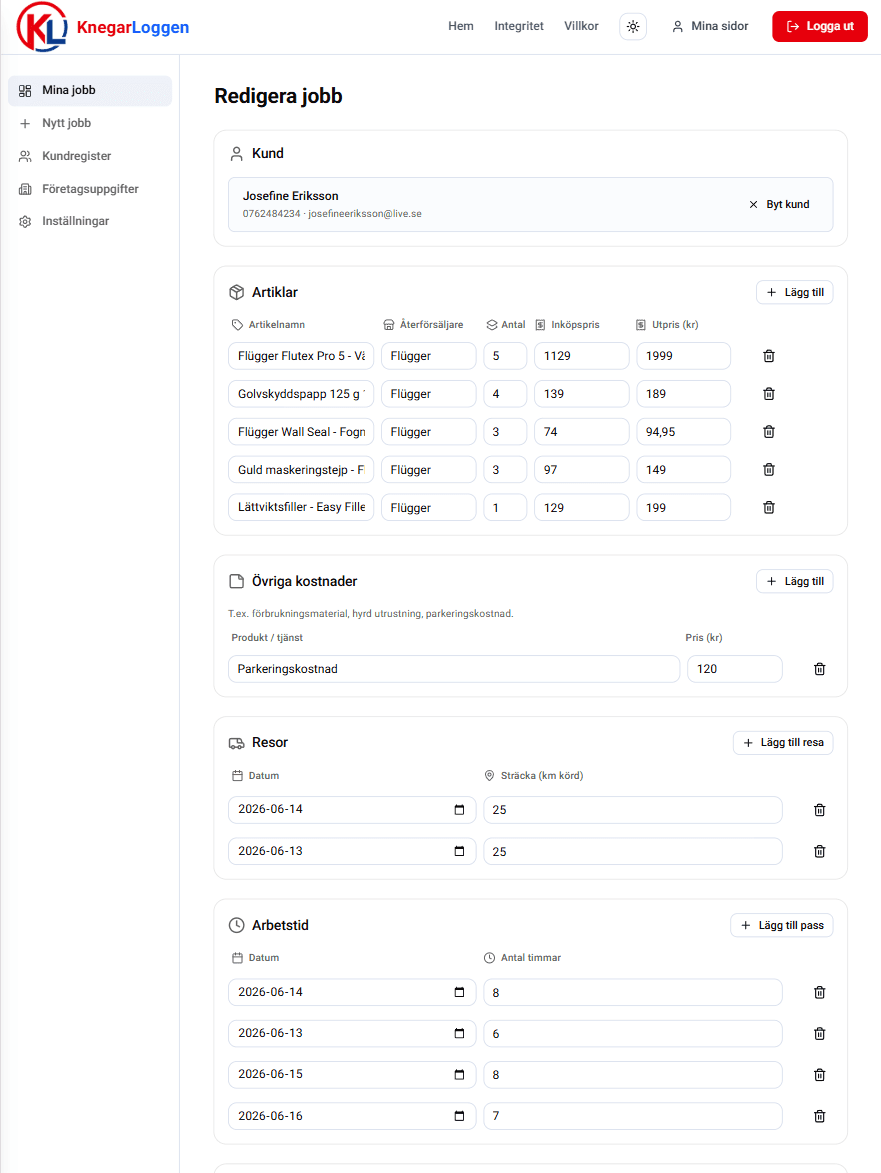Image resolution: width=881 pixels, height=1173 pixels.
Task: Edit hours field showing 7
Action: coord(633,1116)
